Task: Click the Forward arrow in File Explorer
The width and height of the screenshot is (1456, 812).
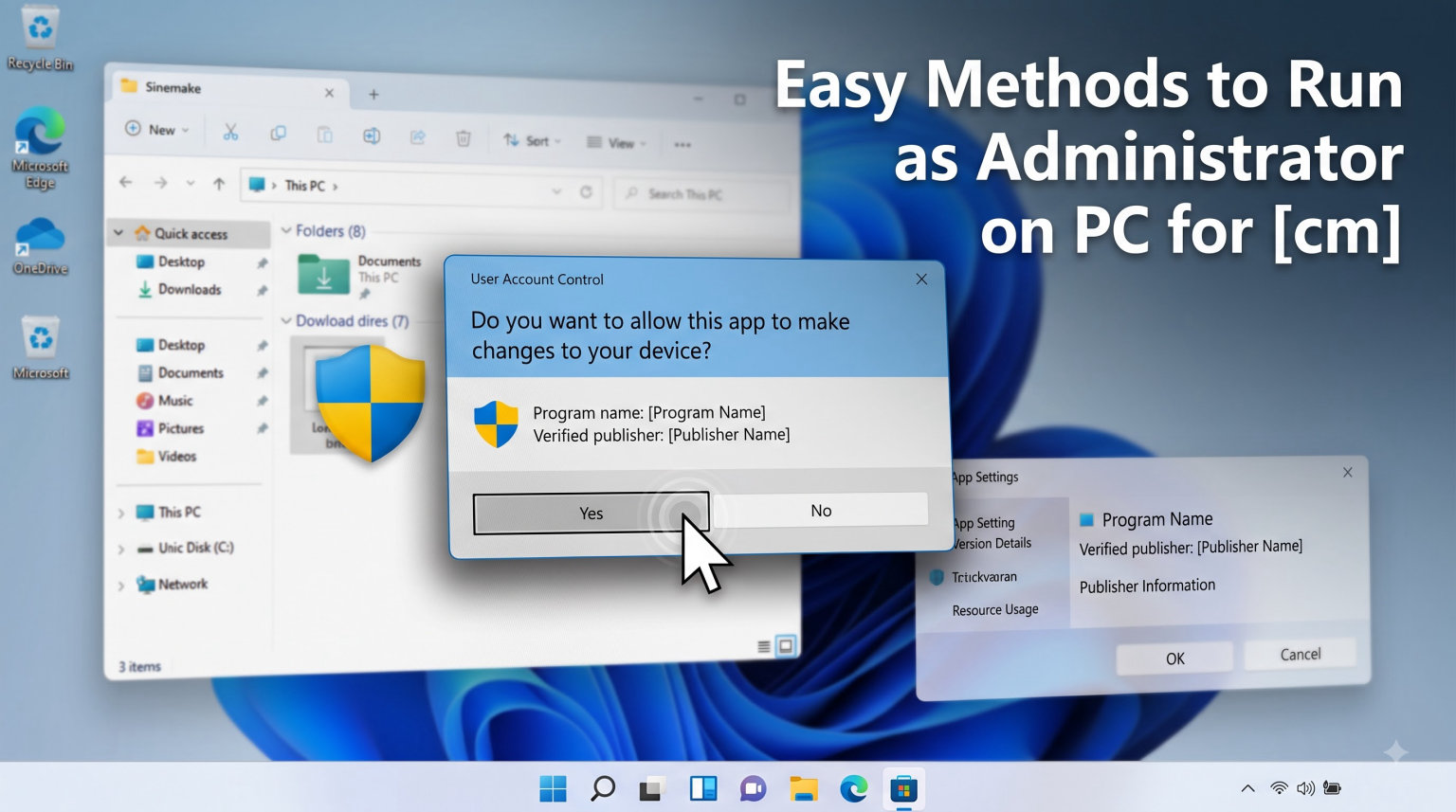Action: 160,183
